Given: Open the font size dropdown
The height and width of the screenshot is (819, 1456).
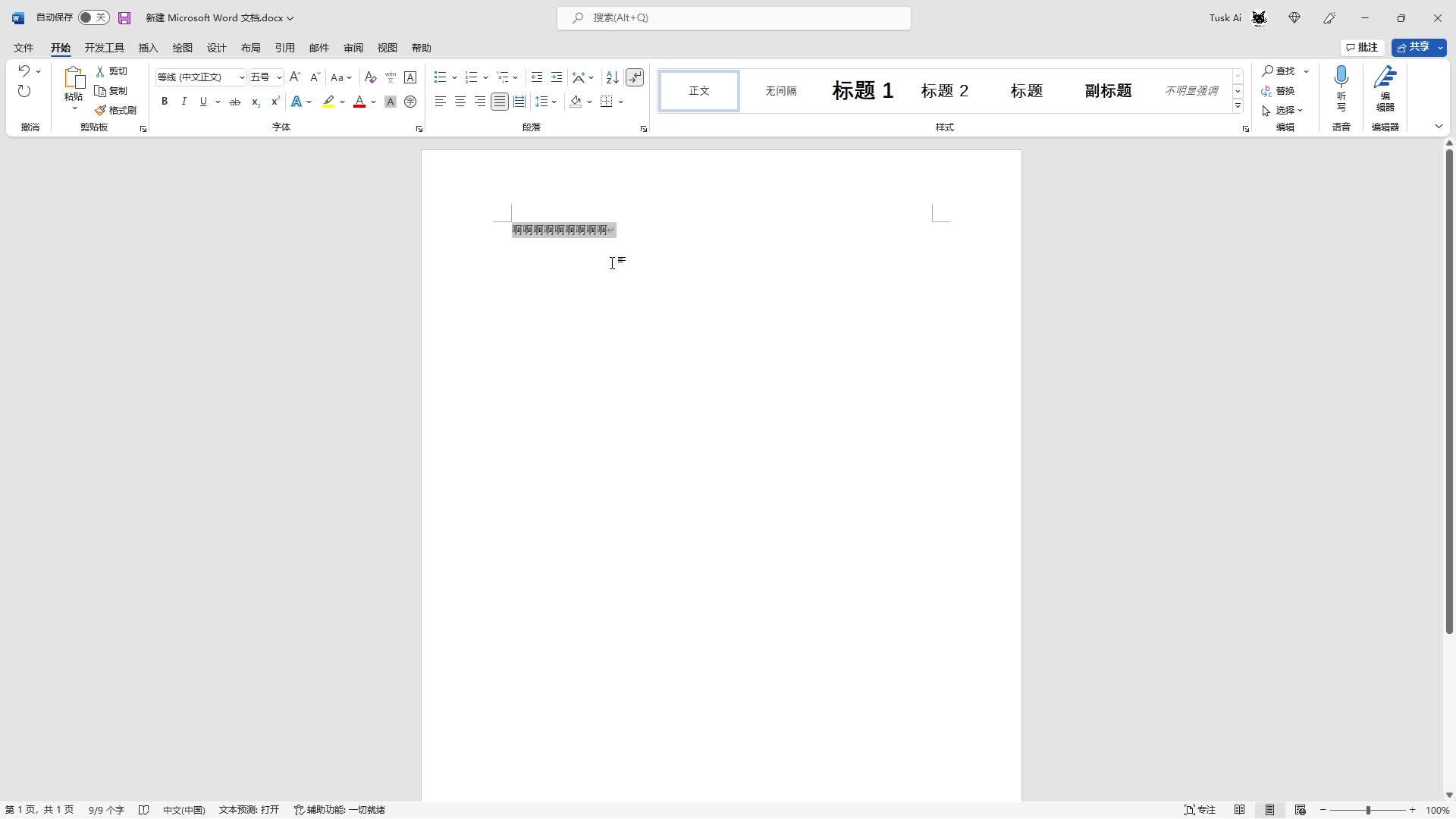Looking at the screenshot, I should coord(279,77).
